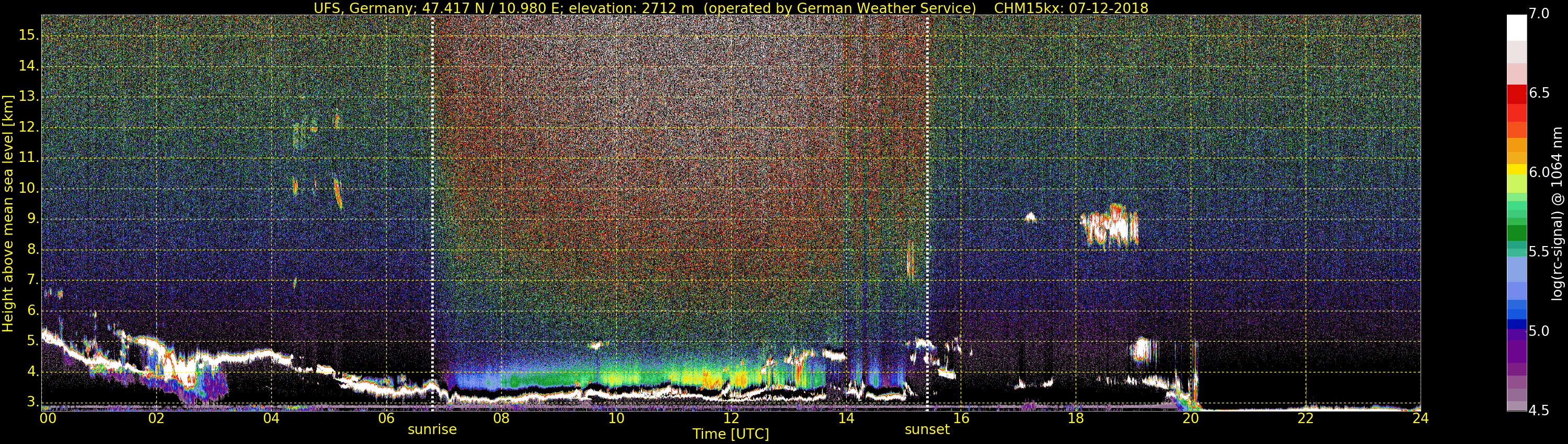Screen dimensions: 1568x444
Task: Click height tick label '15.'
Action: [29, 36]
